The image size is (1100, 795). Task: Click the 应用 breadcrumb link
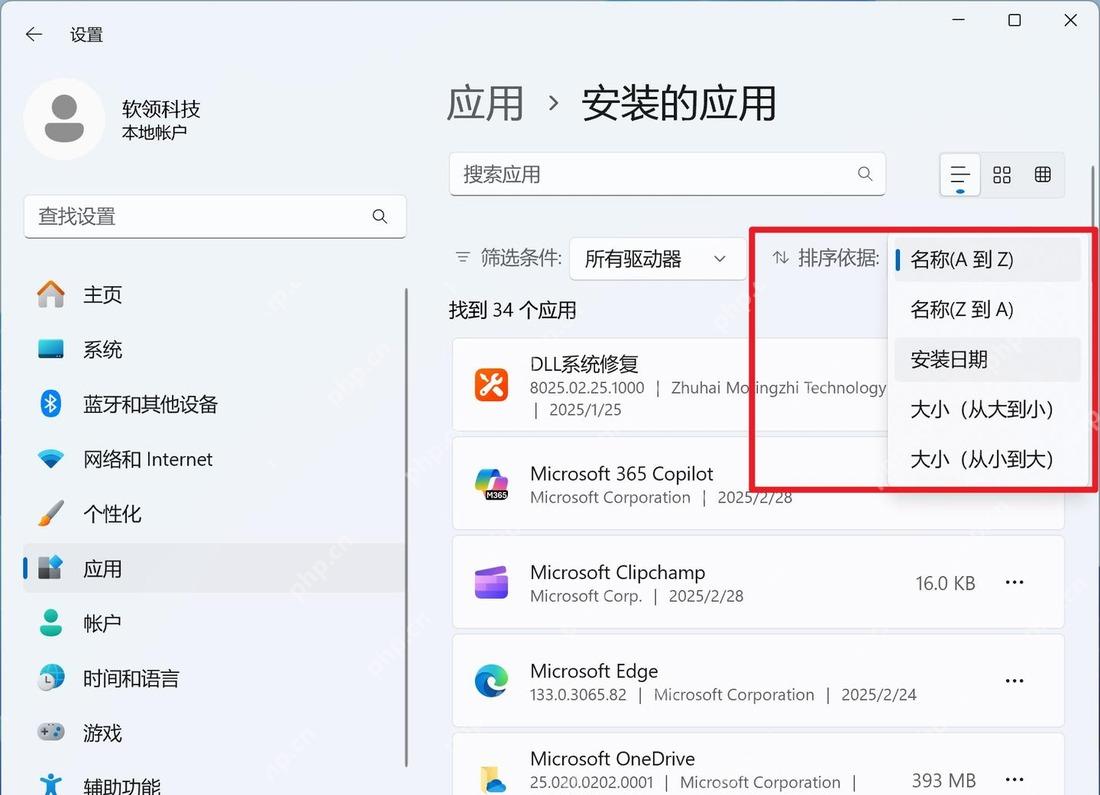pyautogui.click(x=485, y=104)
